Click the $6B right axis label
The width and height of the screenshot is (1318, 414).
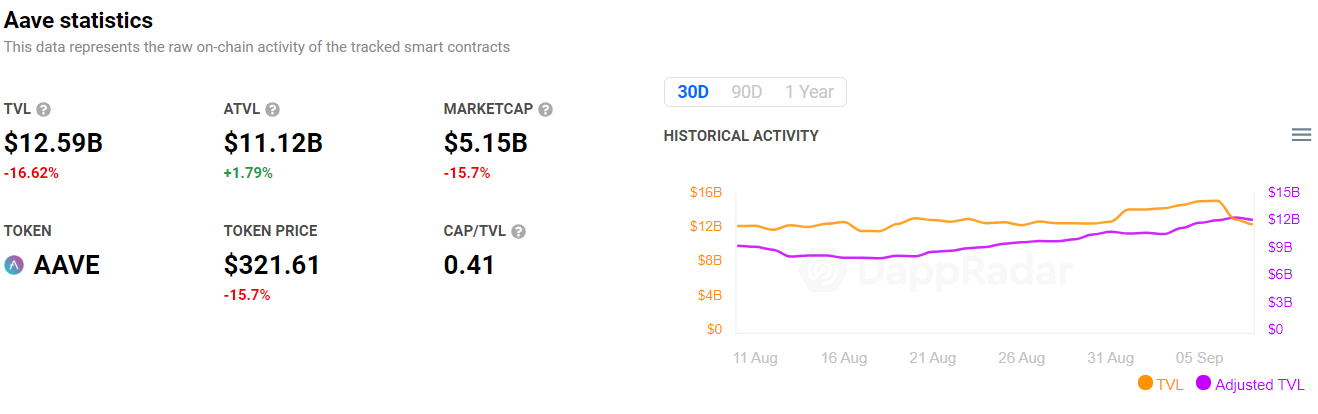click(1280, 274)
